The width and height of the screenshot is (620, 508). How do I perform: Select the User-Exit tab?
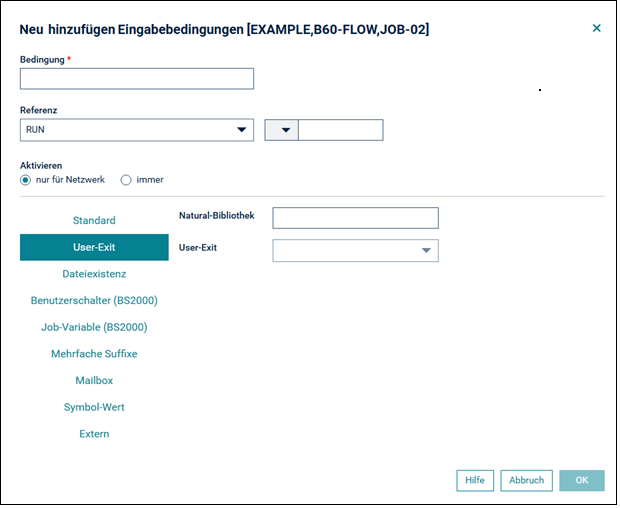pyautogui.click(x=94, y=247)
